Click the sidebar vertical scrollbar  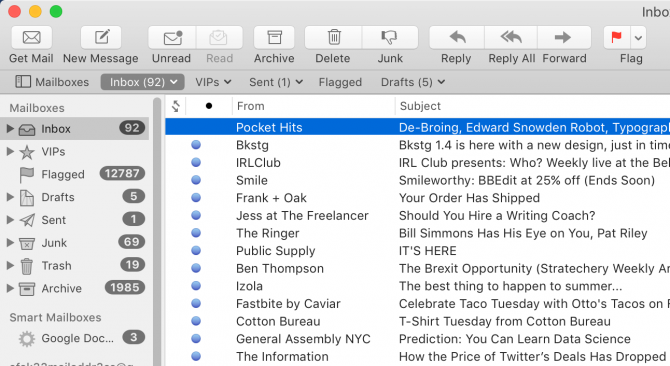click(157, 231)
